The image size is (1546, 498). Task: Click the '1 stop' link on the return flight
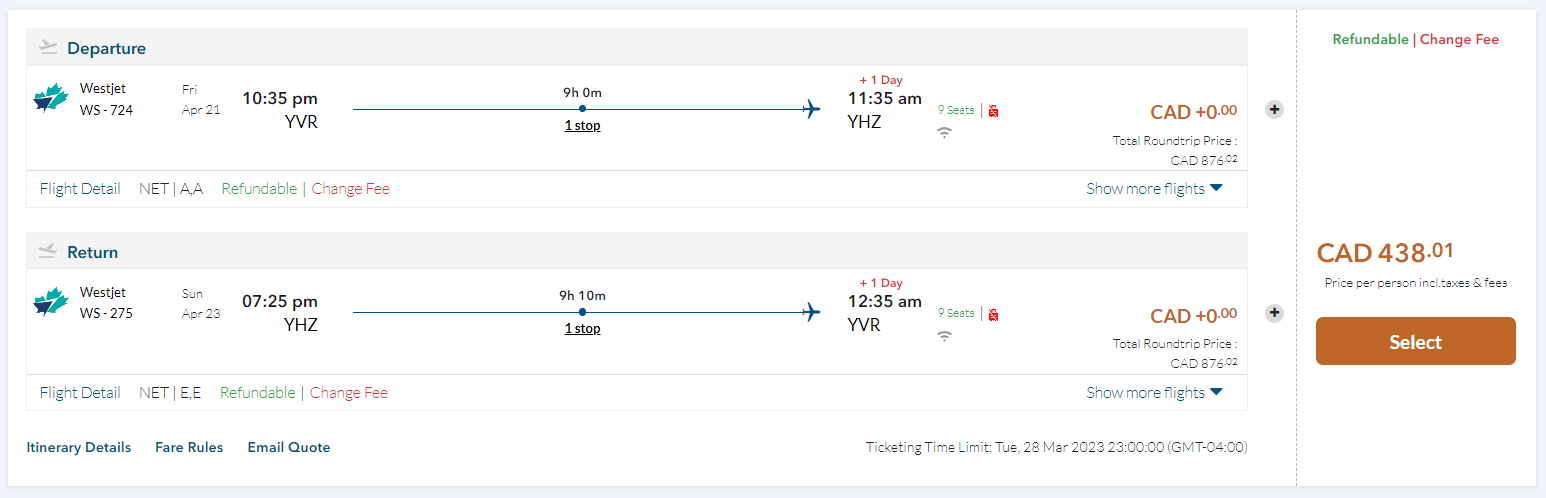point(582,329)
